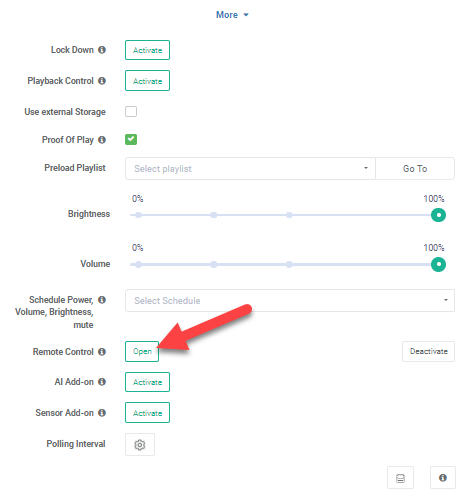Open the Polling Interval gear settings
This screenshot has width=467, height=501.
click(x=140, y=444)
